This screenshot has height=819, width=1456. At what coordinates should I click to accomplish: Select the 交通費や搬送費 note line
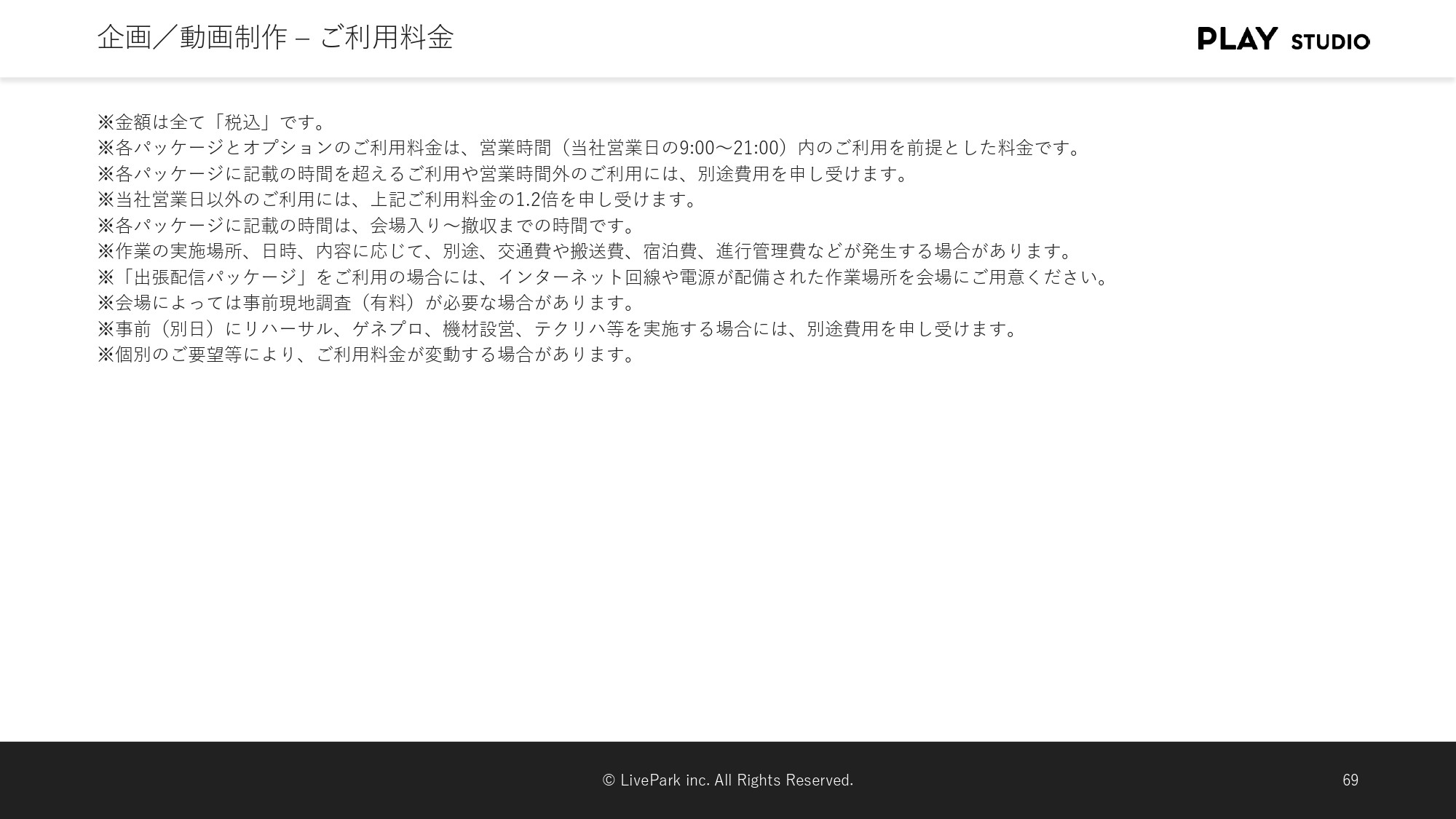tap(582, 251)
